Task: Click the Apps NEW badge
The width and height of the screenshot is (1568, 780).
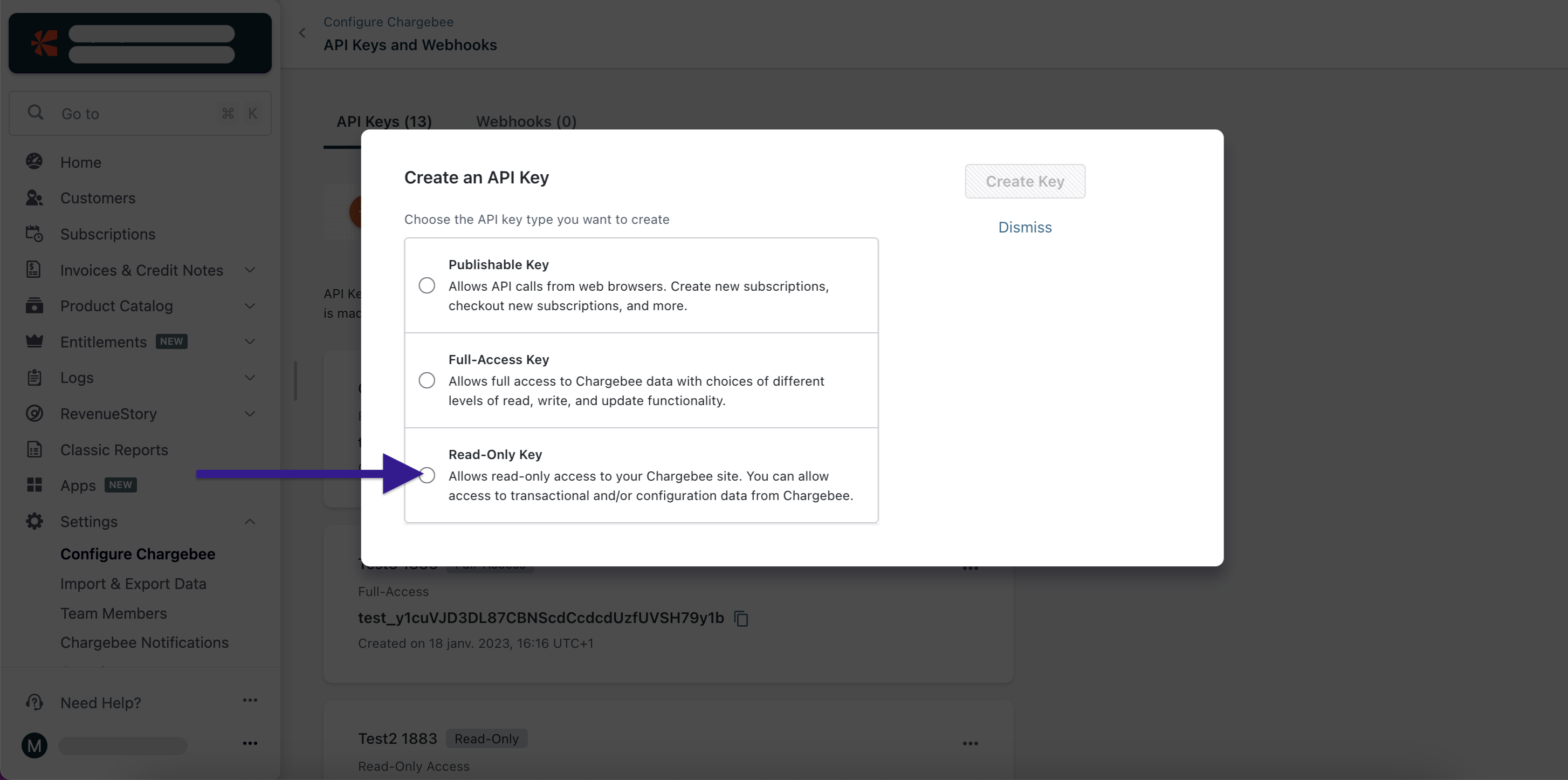Action: coord(121,485)
